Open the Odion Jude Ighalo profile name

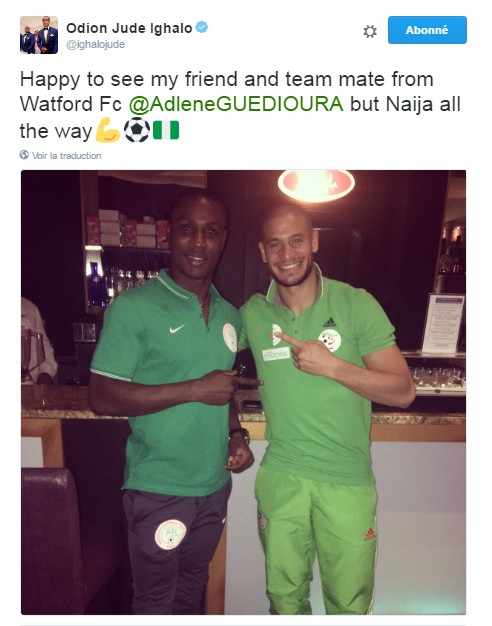(x=129, y=28)
